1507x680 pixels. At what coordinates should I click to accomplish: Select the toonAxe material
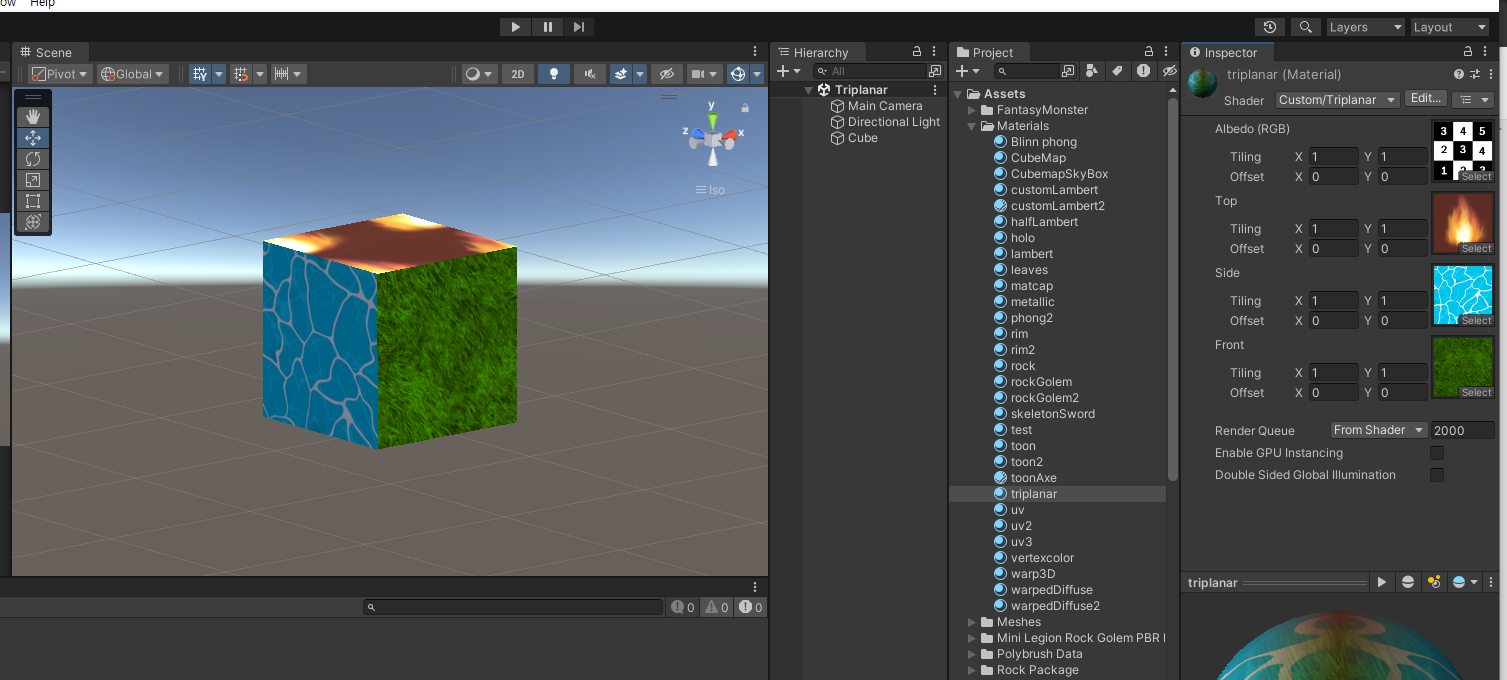click(1033, 478)
